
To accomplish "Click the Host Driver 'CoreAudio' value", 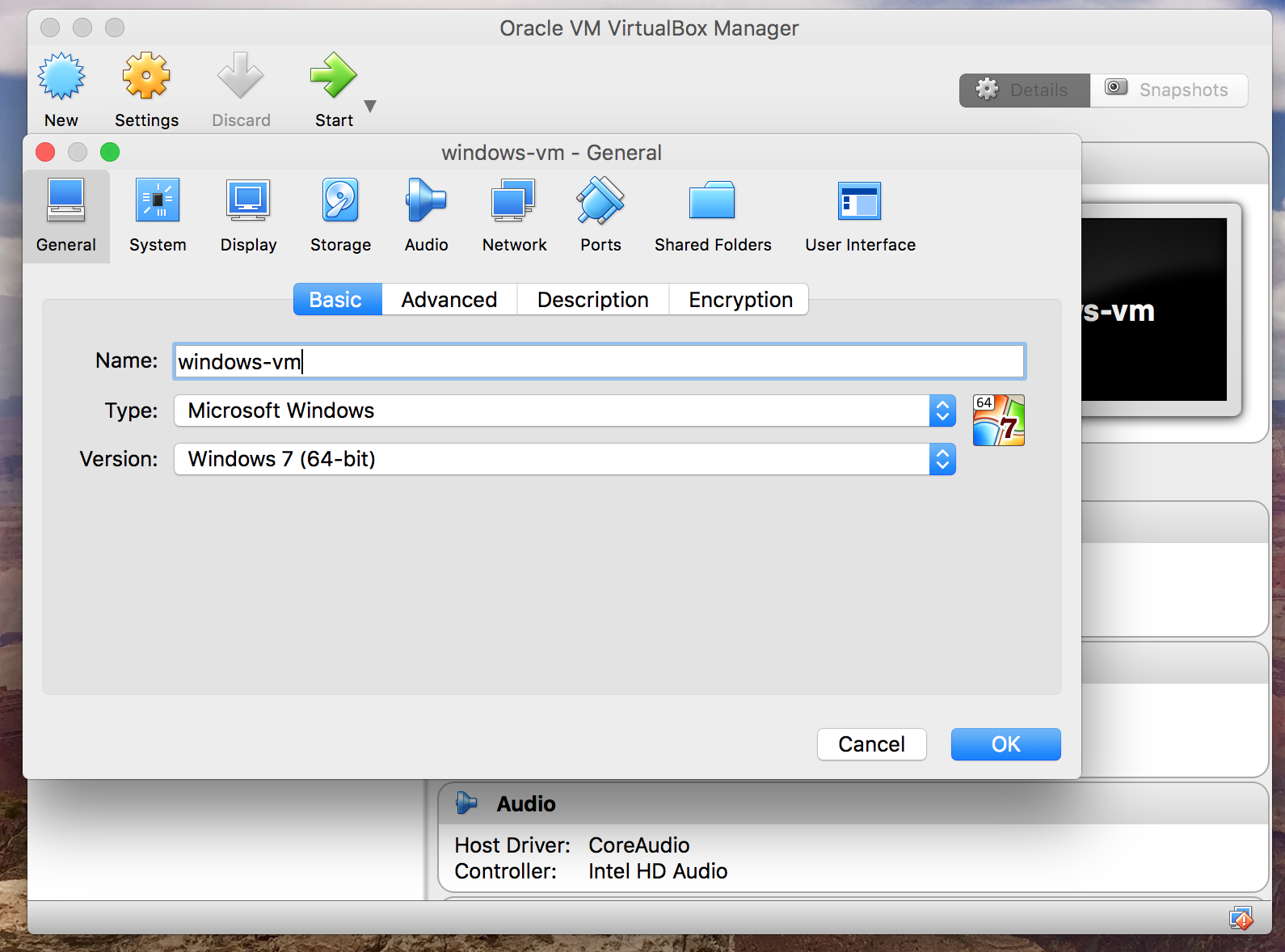I will (x=638, y=845).
